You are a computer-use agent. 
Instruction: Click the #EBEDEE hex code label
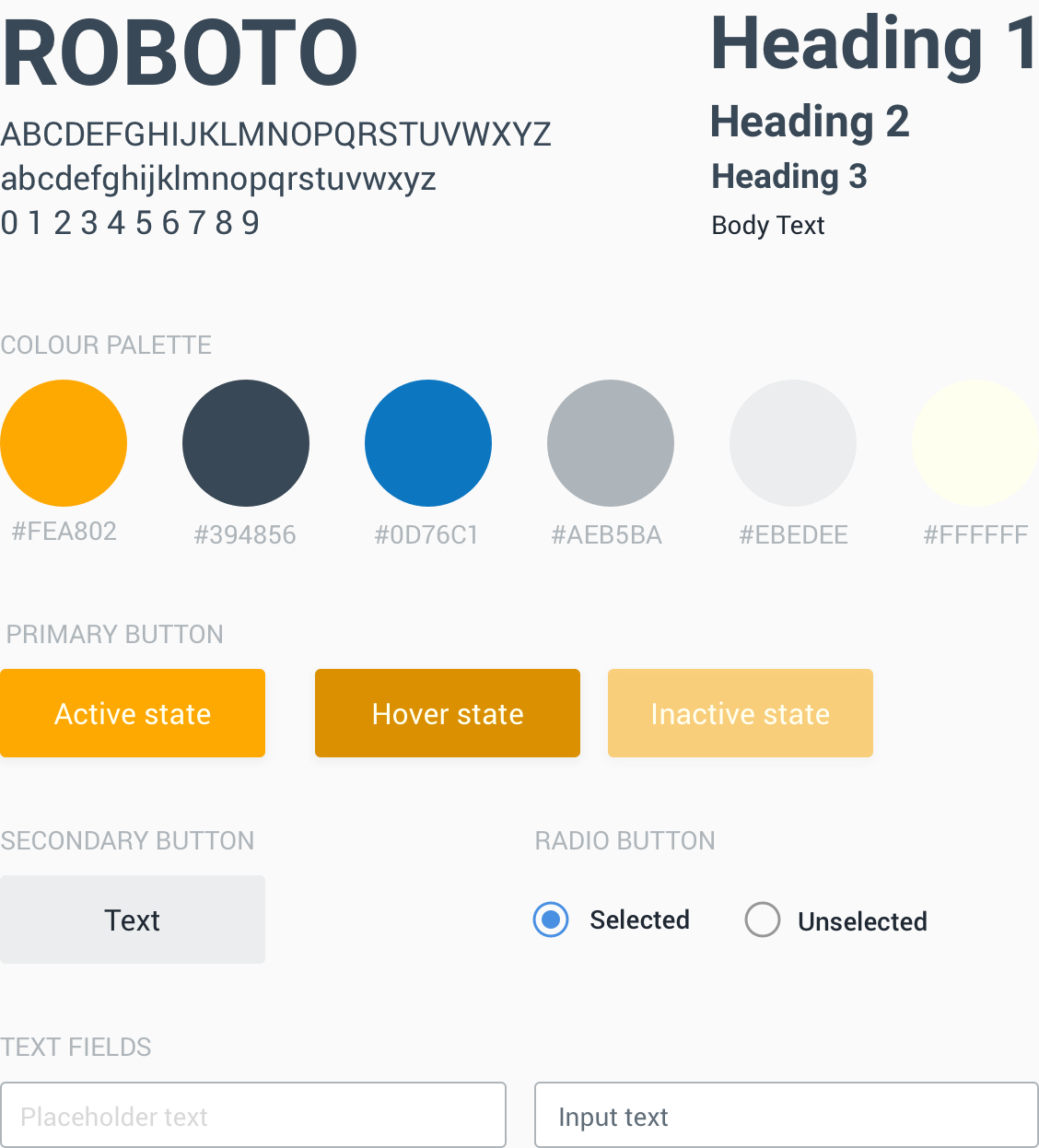click(794, 535)
